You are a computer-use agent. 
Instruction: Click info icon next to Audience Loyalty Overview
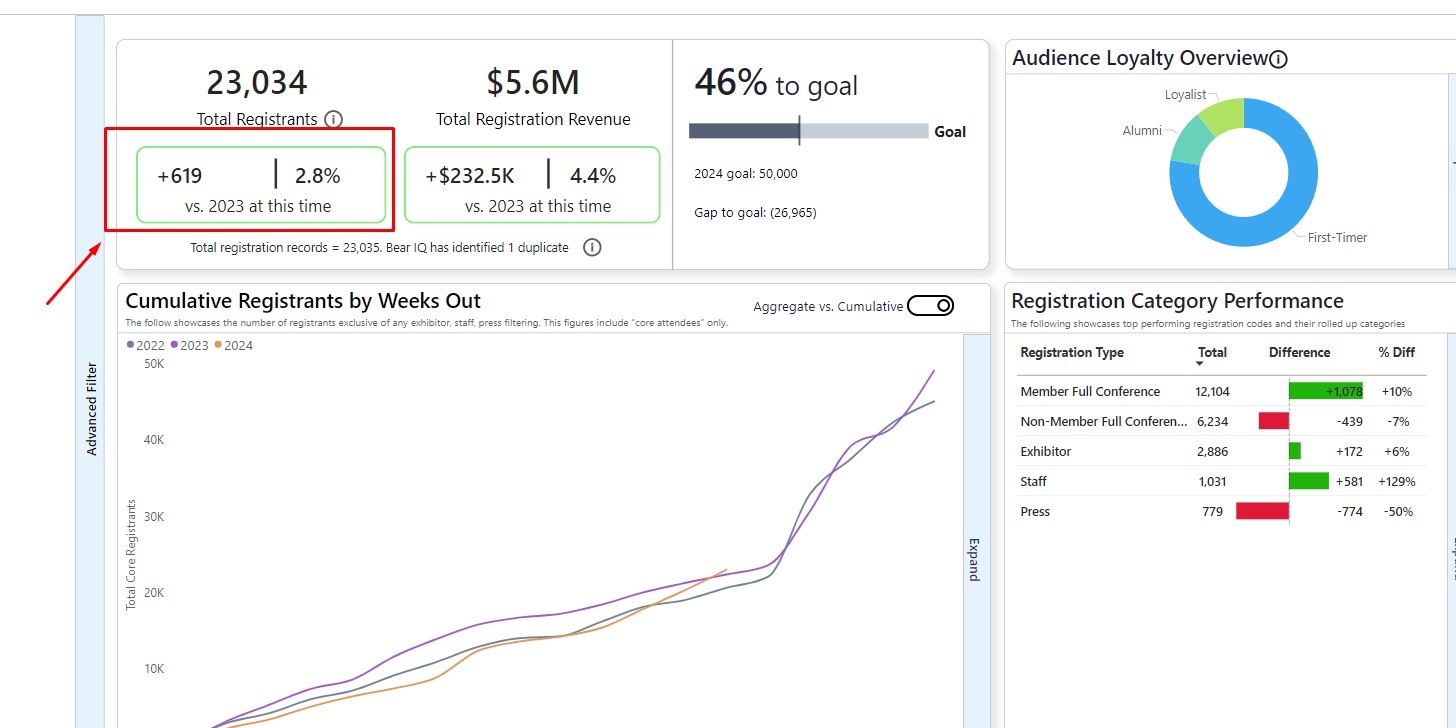click(1278, 59)
